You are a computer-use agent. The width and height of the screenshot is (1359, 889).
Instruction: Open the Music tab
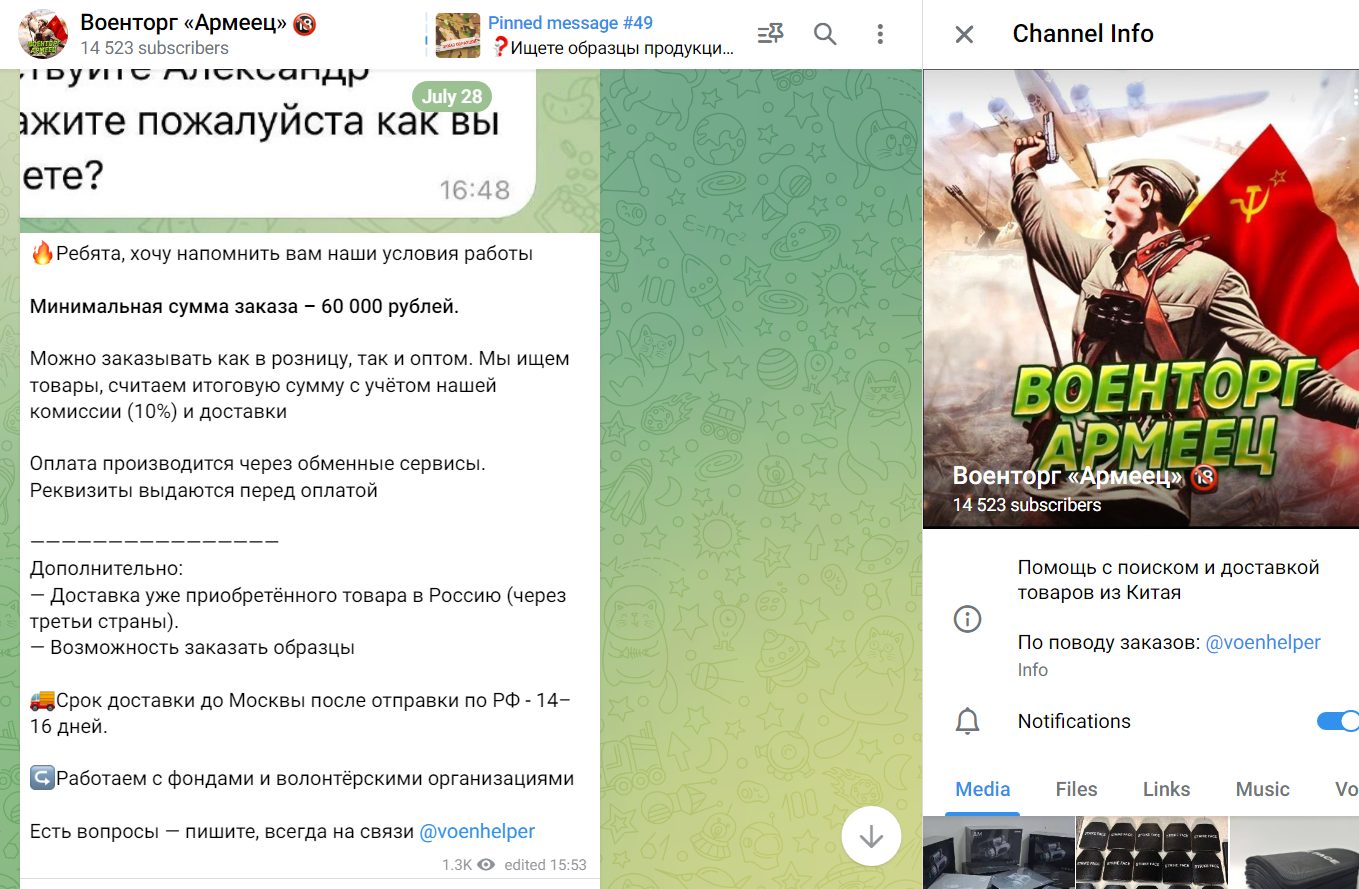1262,789
